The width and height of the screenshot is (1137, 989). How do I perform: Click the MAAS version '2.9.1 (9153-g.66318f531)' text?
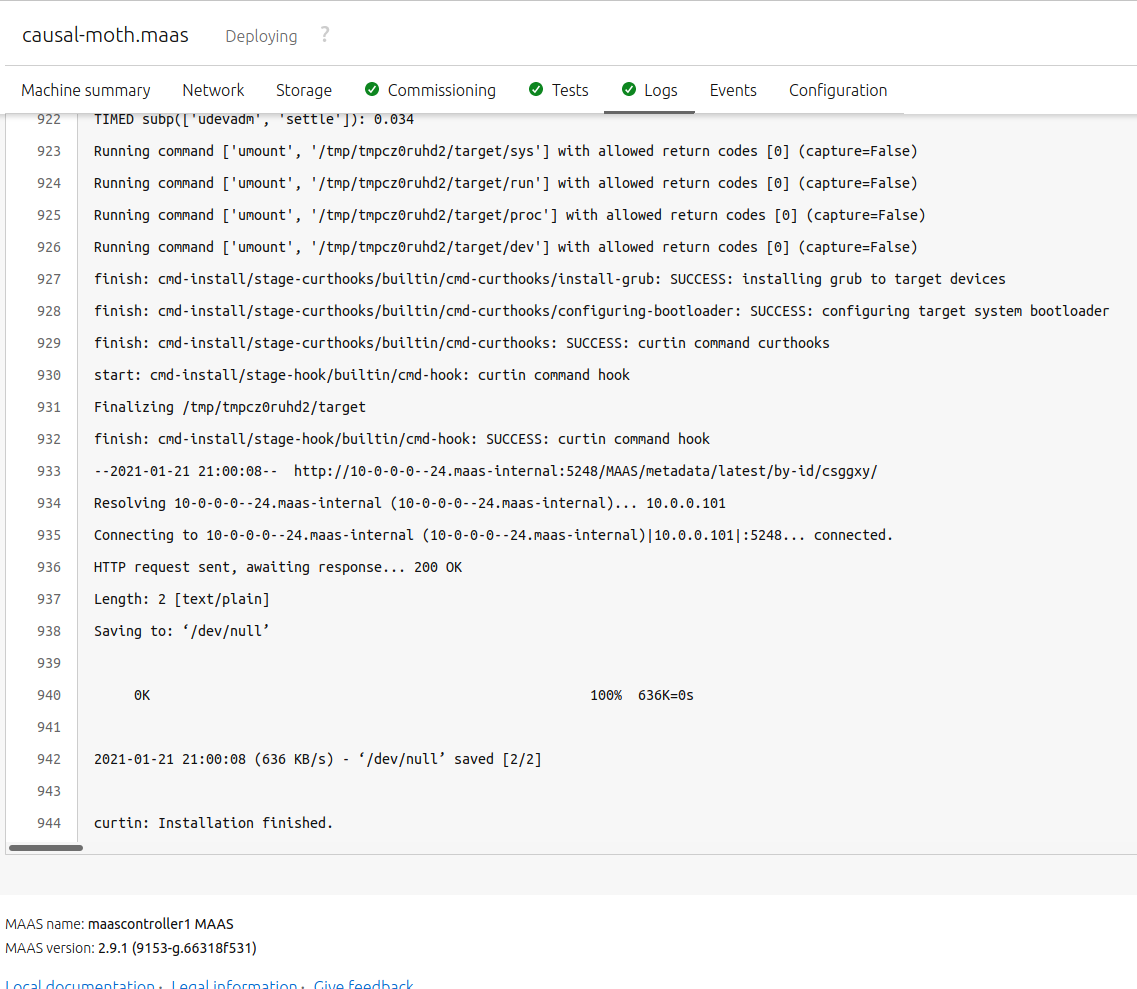click(x=177, y=948)
